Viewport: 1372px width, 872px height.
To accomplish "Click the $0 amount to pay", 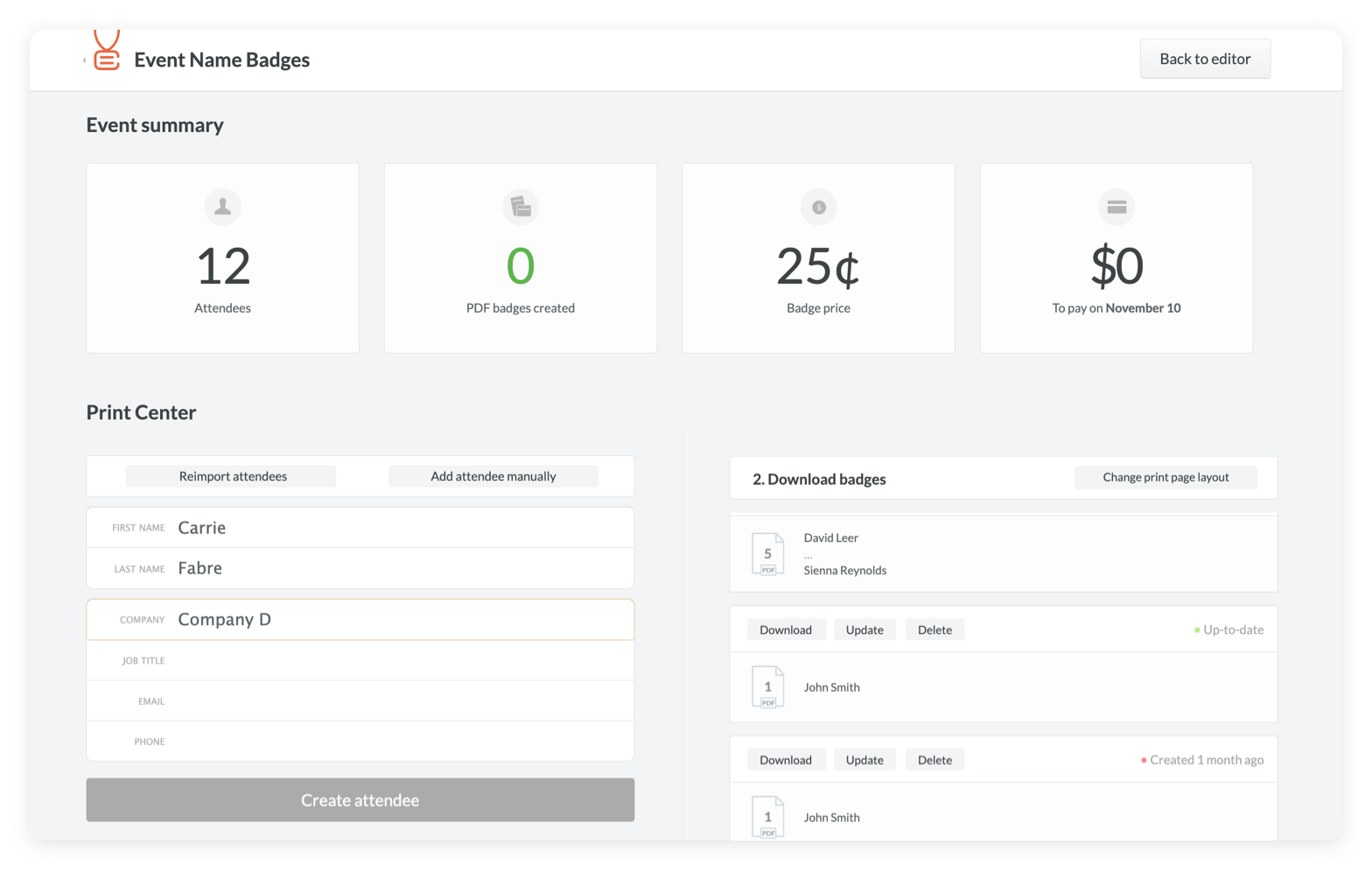I will 1116,266.
